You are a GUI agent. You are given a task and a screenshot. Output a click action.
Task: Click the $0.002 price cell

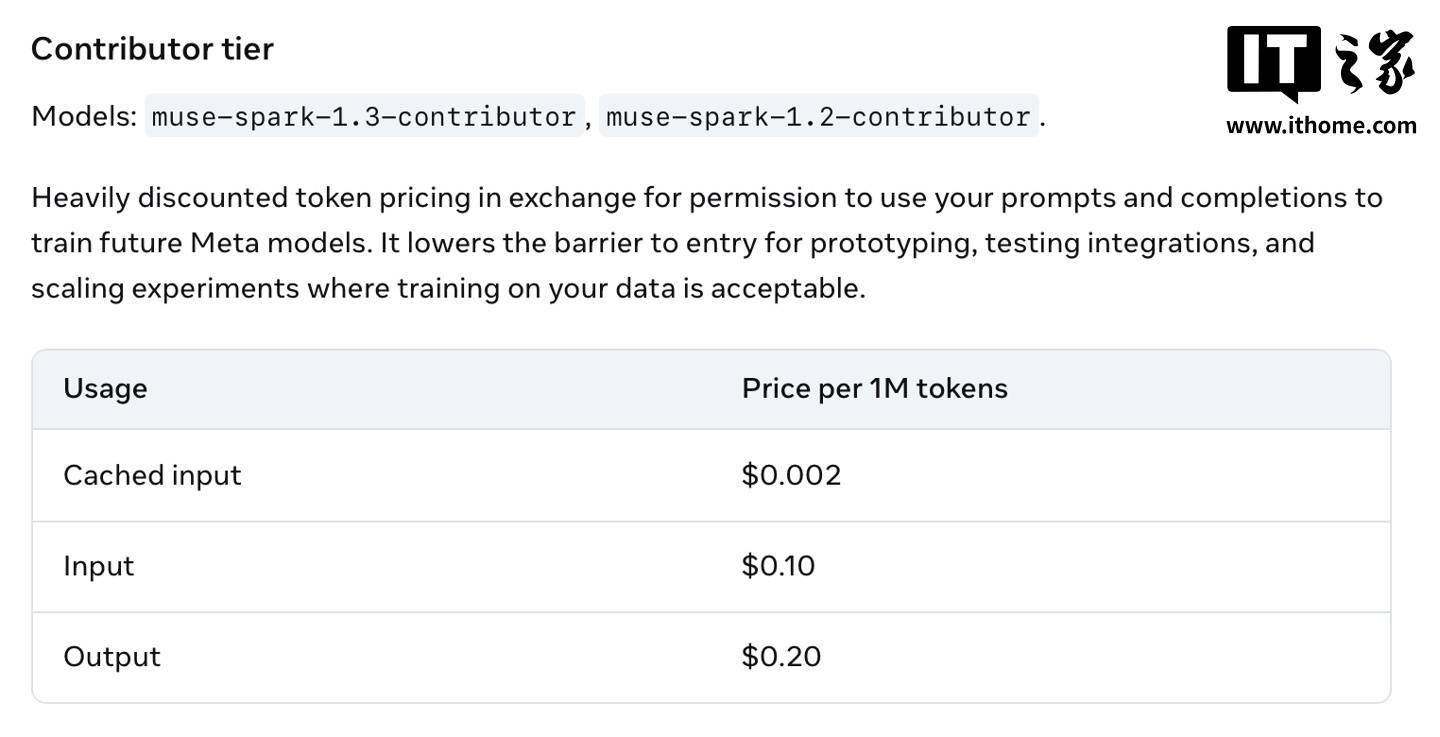coord(791,475)
